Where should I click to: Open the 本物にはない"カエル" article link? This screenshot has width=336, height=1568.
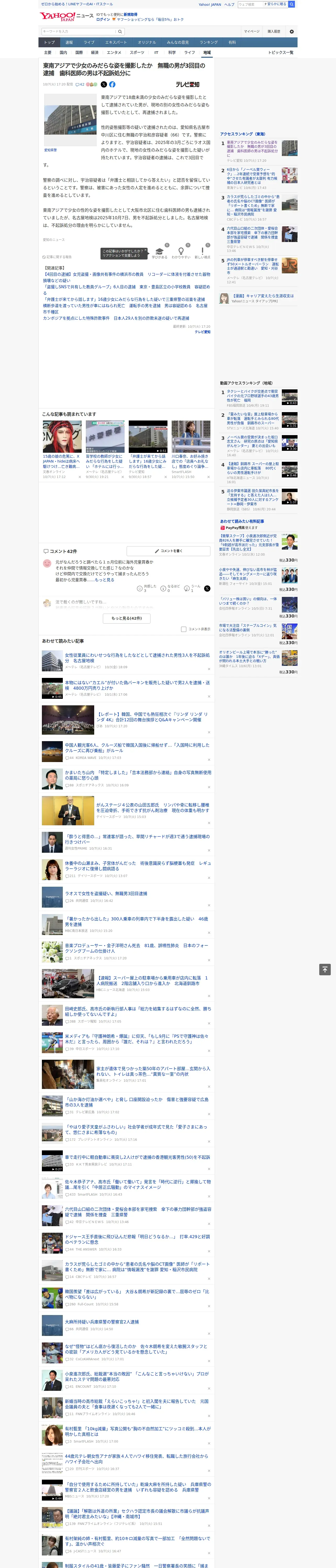(137, 685)
